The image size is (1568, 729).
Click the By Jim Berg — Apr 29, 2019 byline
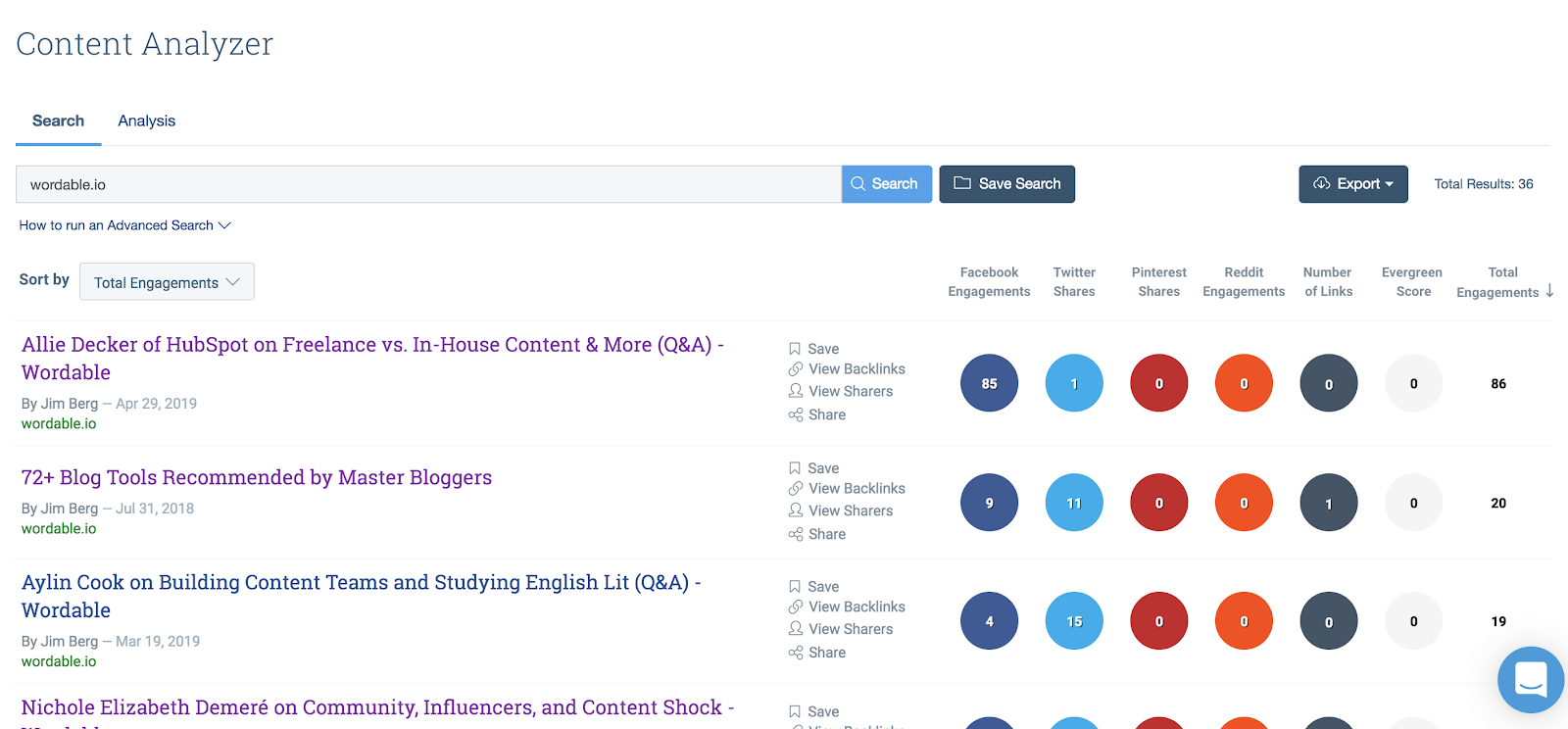(x=109, y=404)
